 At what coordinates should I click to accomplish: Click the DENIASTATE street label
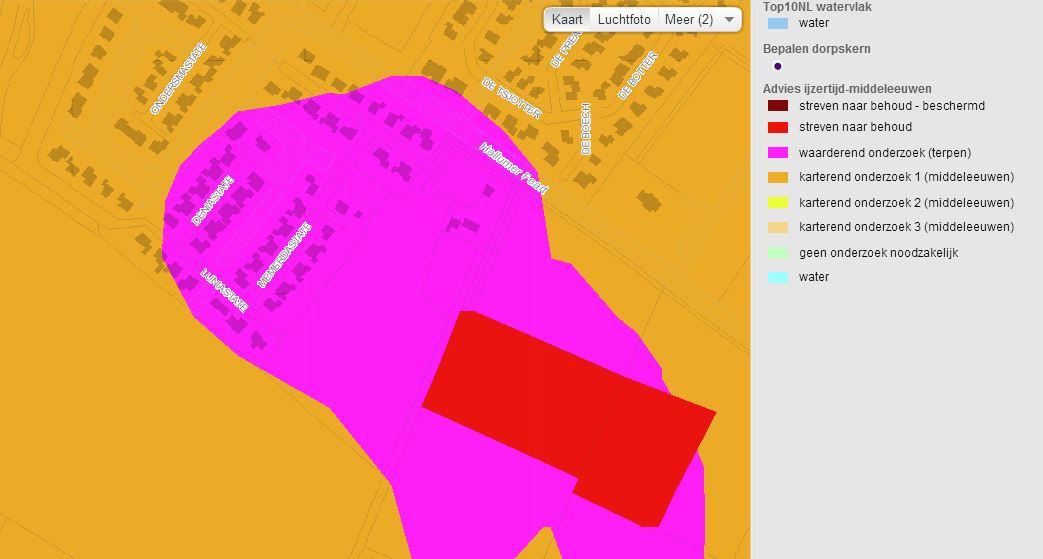coord(213,200)
